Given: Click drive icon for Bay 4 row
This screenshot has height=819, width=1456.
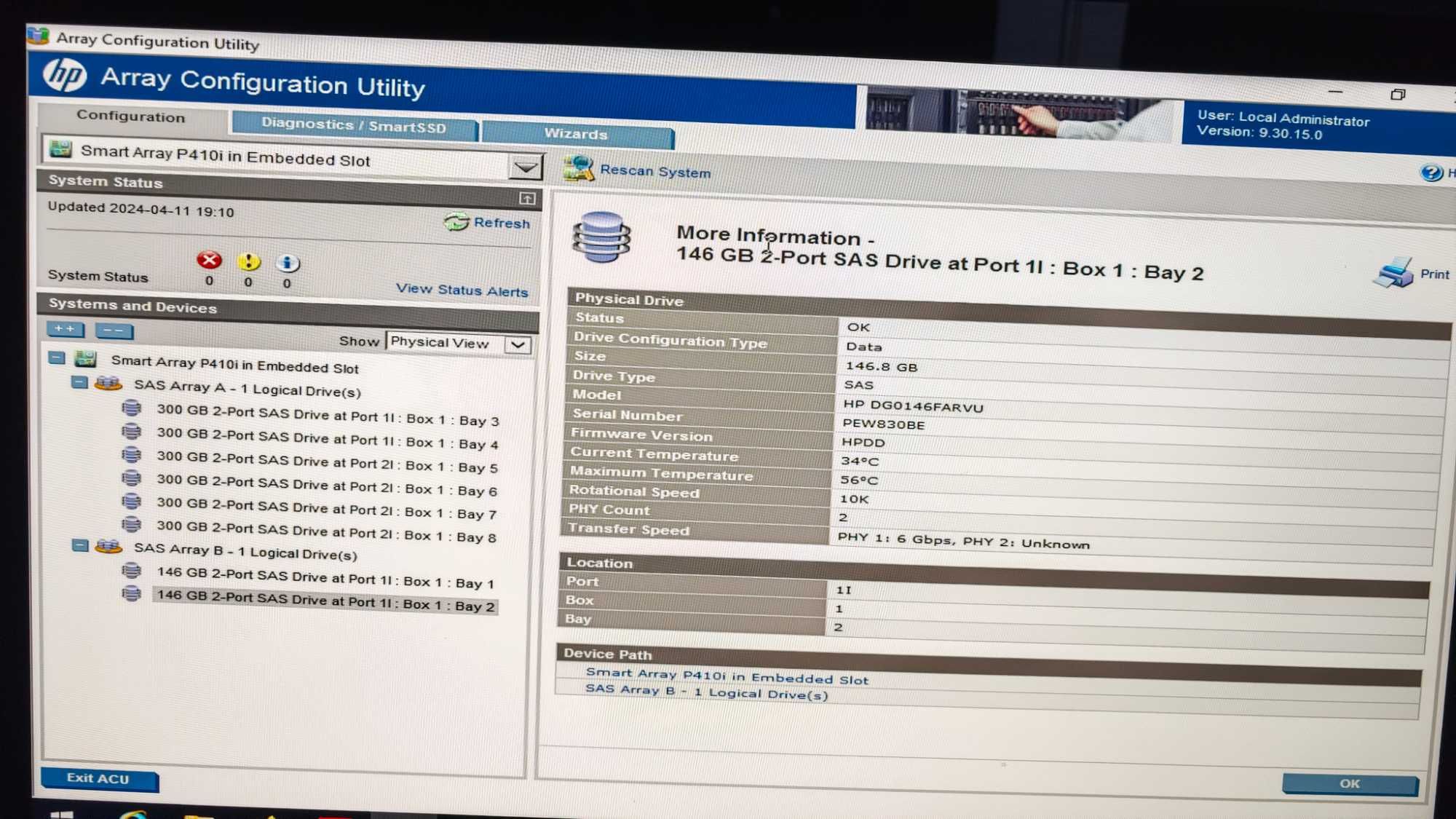Looking at the screenshot, I should click(x=131, y=432).
